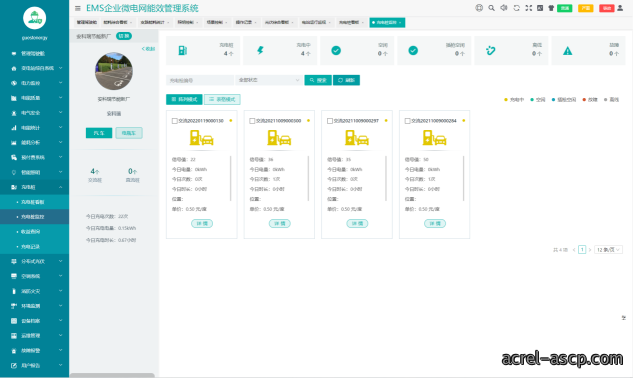
Task: Select the 汽车 (car) filter button
Action: [x=99, y=133]
